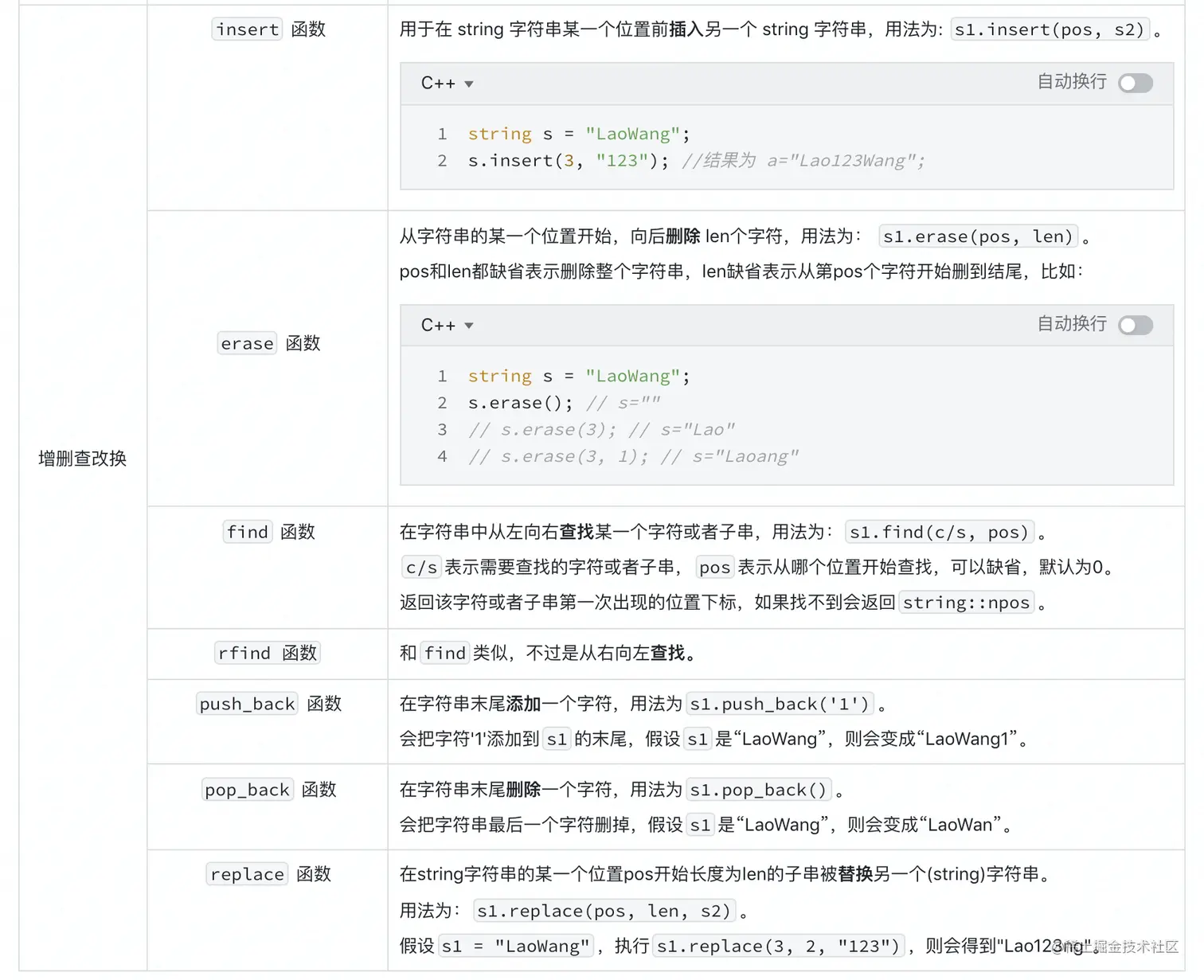
Task: Click the s1 = "LaoWang" inline code
Action: click(516, 946)
